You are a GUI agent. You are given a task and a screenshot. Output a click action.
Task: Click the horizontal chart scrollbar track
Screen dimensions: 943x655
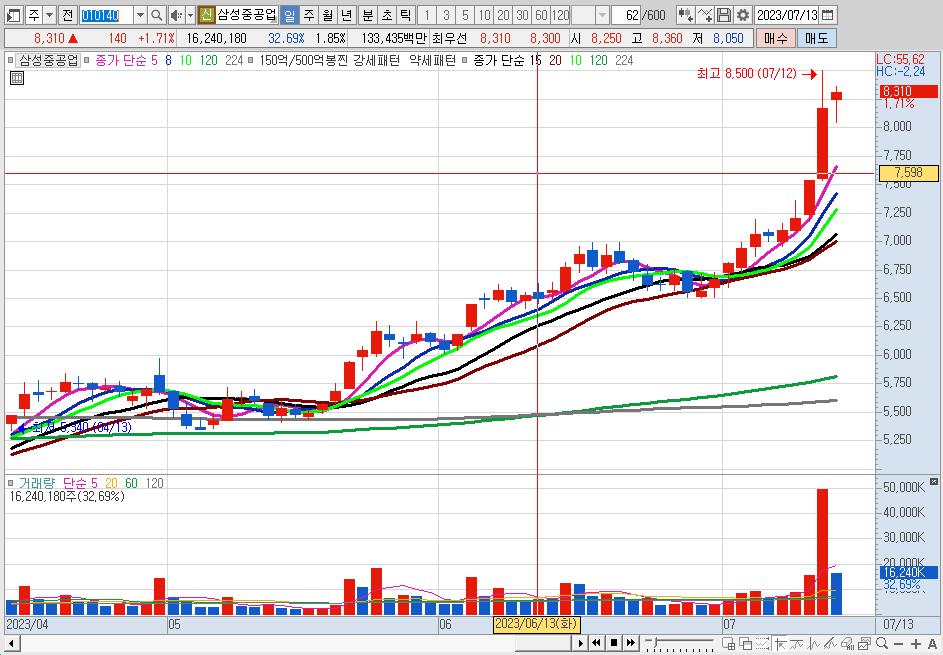point(295,644)
